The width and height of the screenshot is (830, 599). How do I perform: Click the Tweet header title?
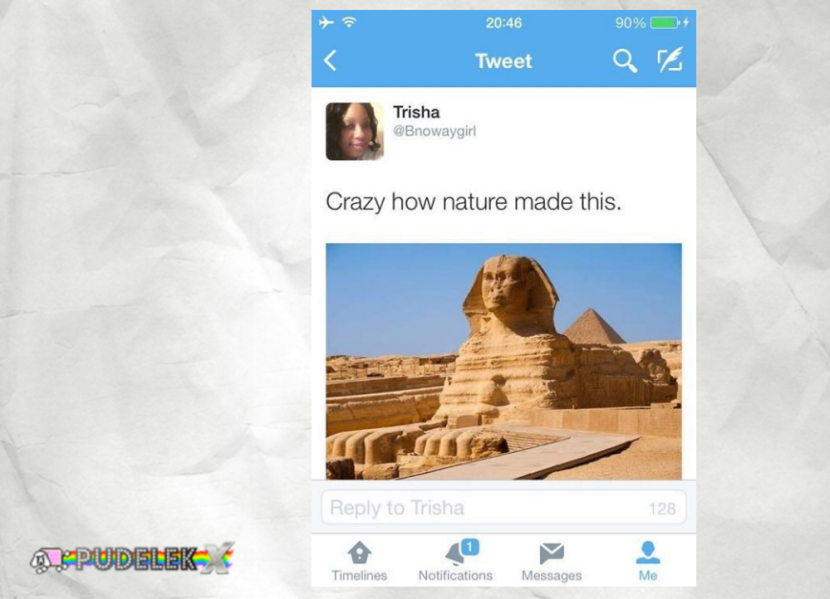point(503,61)
